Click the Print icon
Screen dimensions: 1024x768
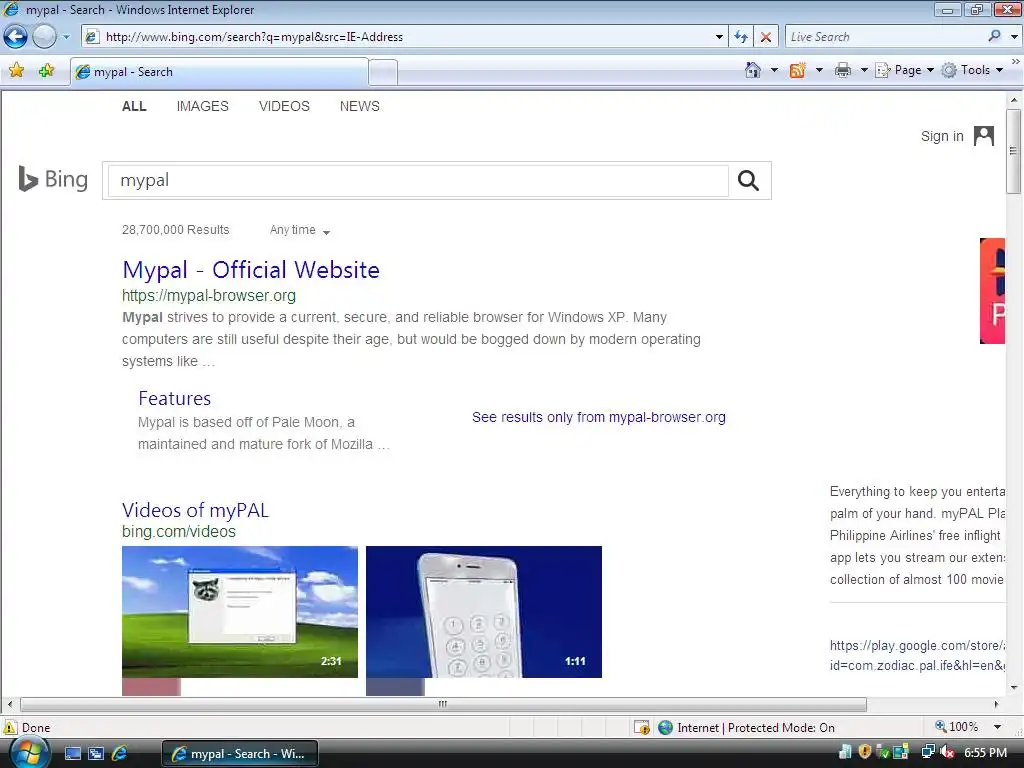pos(843,70)
